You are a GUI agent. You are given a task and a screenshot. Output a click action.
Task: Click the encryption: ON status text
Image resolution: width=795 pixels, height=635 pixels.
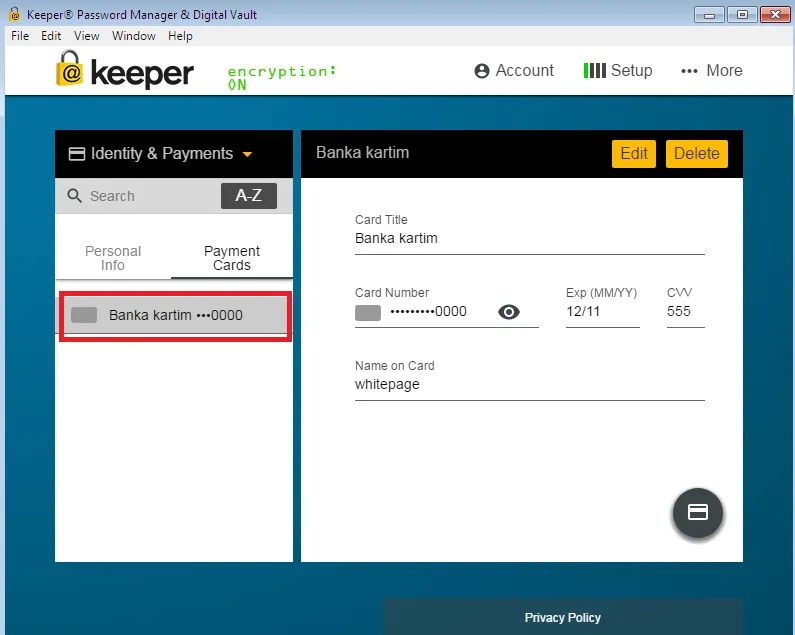[x=281, y=77]
